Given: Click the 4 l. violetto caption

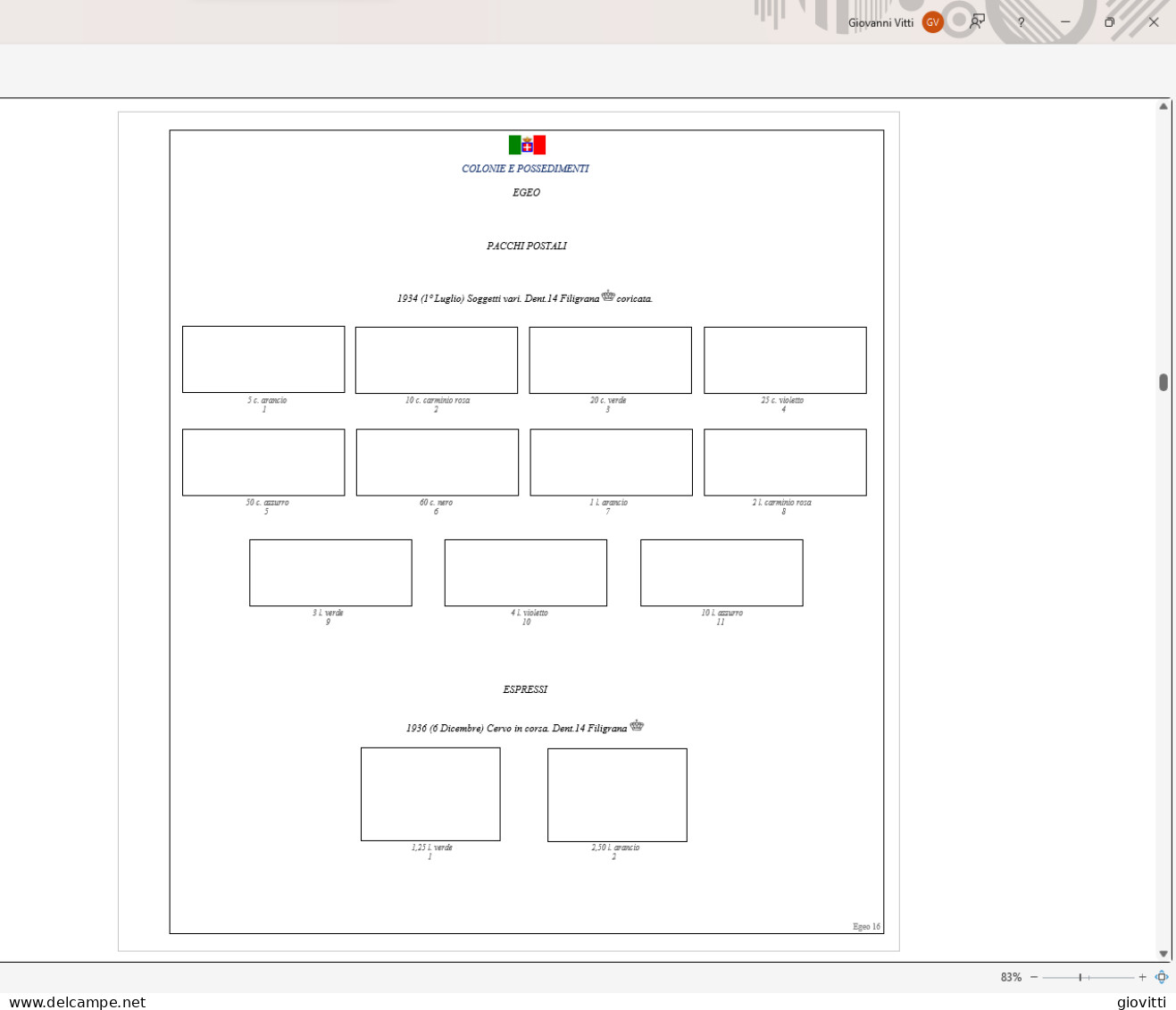Looking at the screenshot, I should [x=530, y=613].
